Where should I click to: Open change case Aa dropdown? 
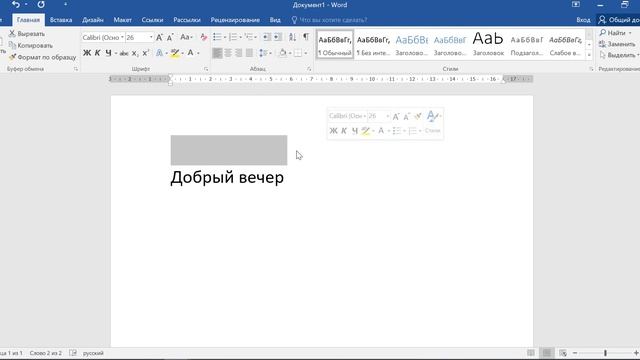click(x=186, y=37)
